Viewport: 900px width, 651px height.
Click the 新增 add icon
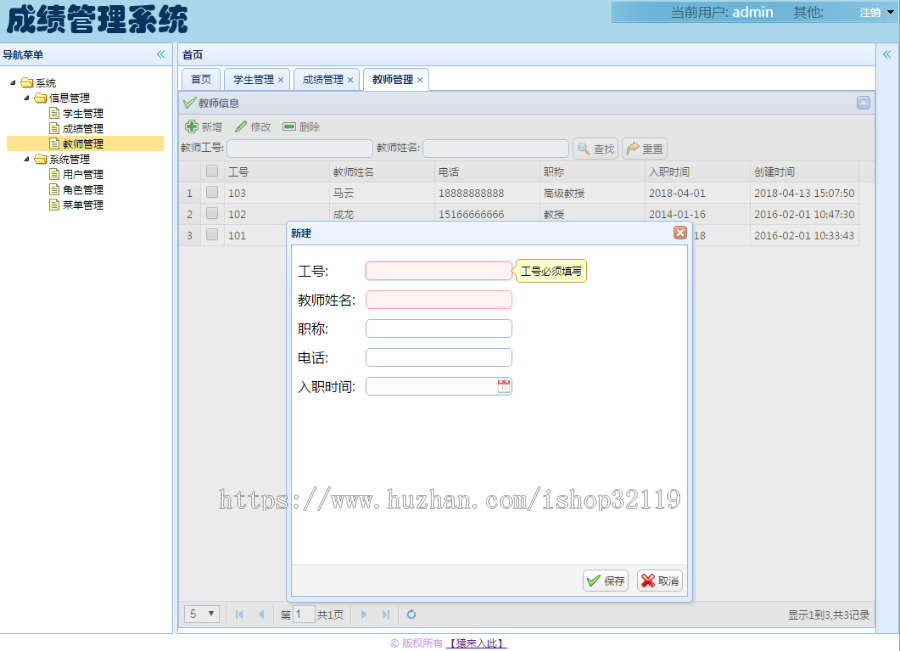pos(190,125)
